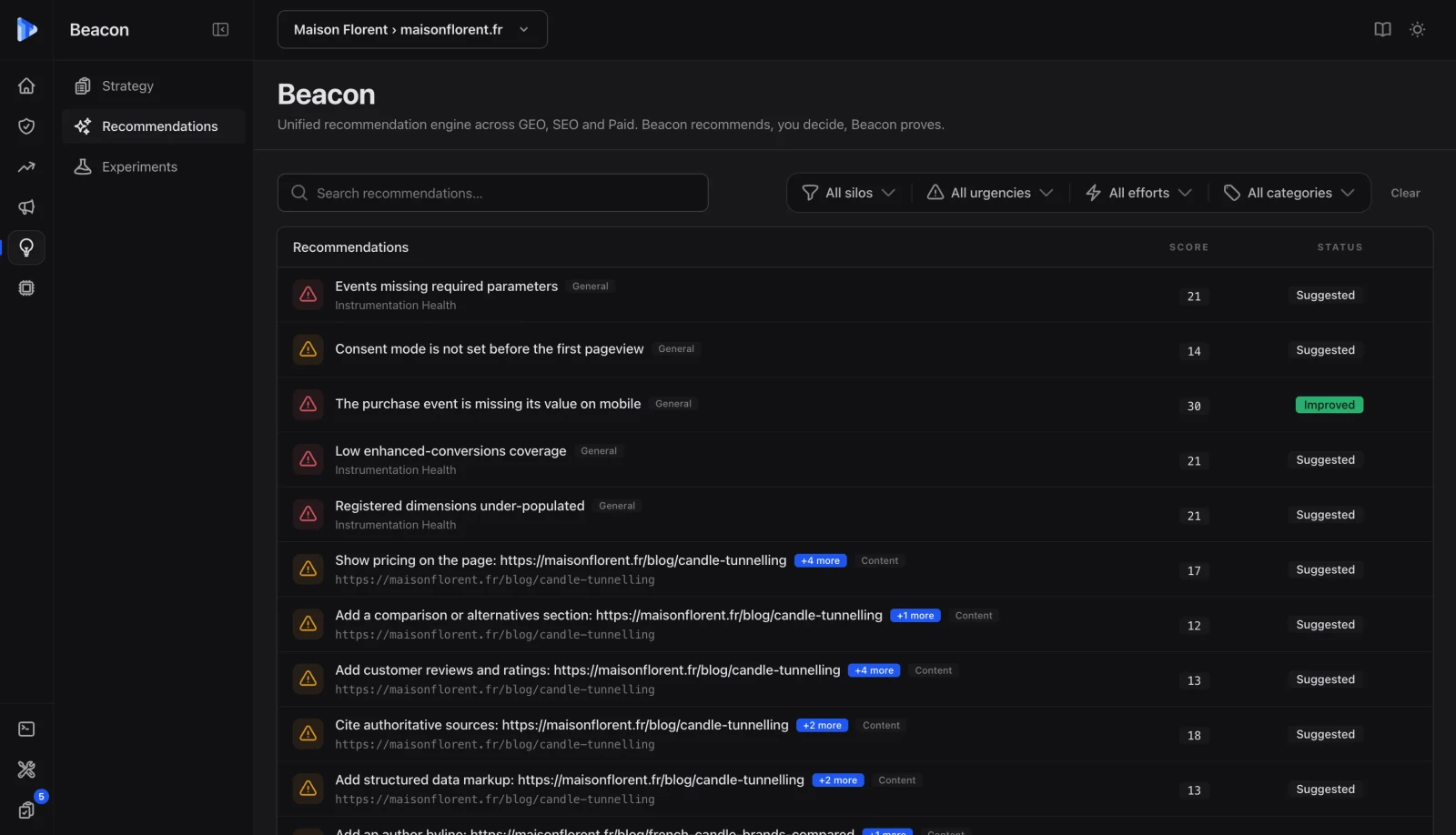Open the crossed tools settings icon

[x=26, y=770]
